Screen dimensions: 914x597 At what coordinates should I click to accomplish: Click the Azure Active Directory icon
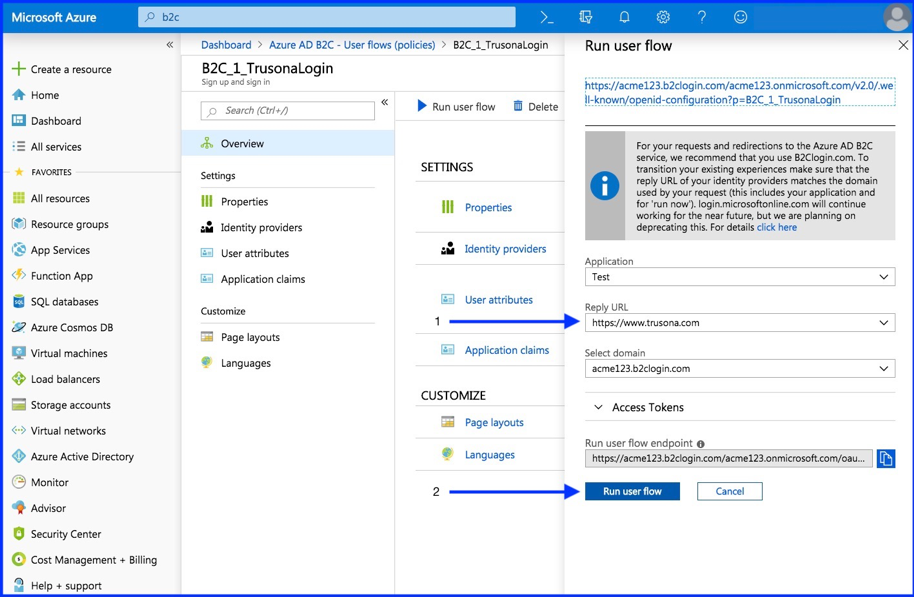pyautogui.click(x=19, y=456)
